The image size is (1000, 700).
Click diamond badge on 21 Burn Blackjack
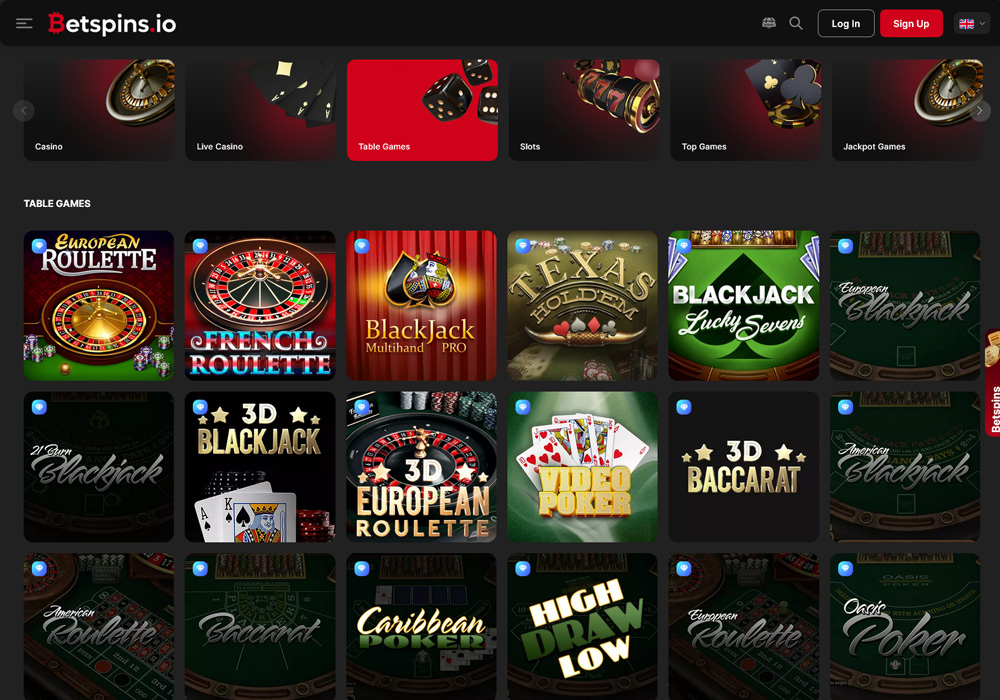pyautogui.click(x=39, y=407)
